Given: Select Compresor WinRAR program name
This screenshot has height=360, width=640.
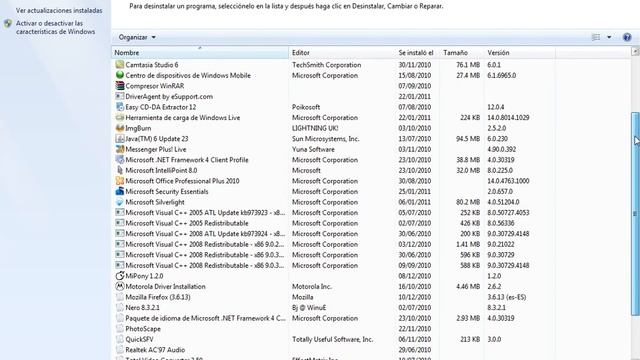Looking at the screenshot, I should click(x=155, y=86).
